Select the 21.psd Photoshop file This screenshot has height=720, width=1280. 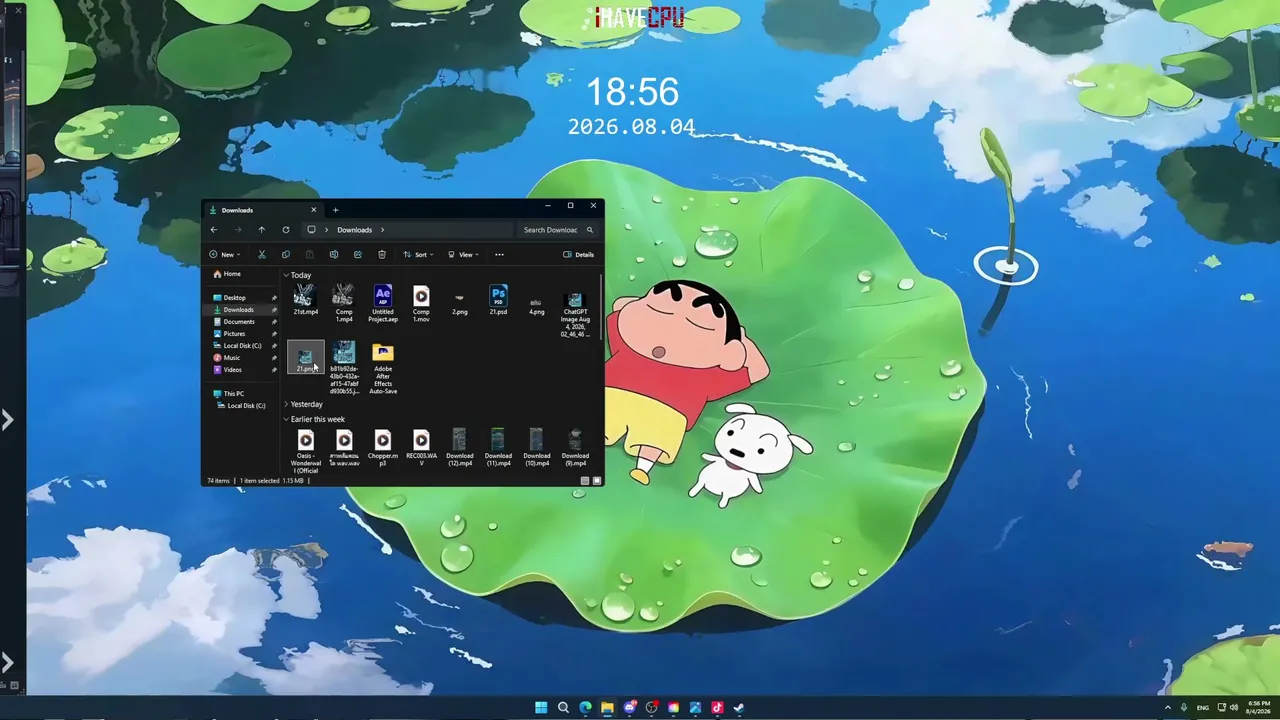[x=498, y=300]
